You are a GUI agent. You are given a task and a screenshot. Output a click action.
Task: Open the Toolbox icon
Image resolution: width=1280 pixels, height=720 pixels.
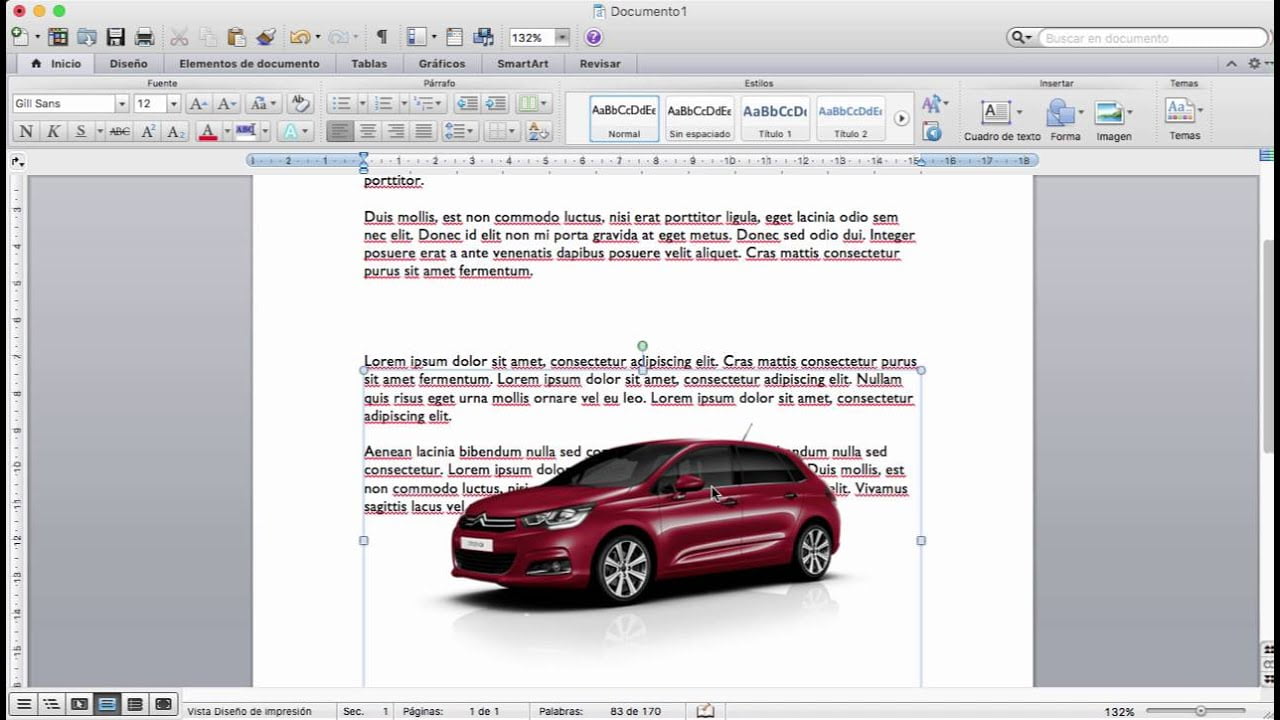click(454, 37)
